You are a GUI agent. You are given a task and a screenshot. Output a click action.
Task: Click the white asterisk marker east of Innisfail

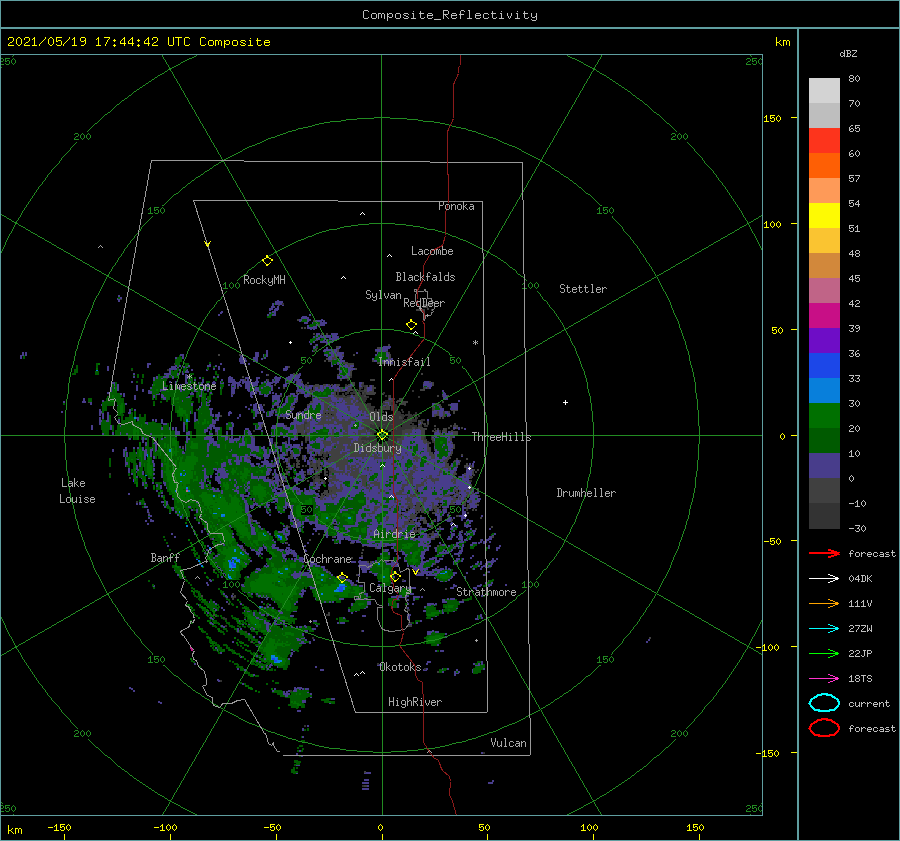[x=475, y=343]
